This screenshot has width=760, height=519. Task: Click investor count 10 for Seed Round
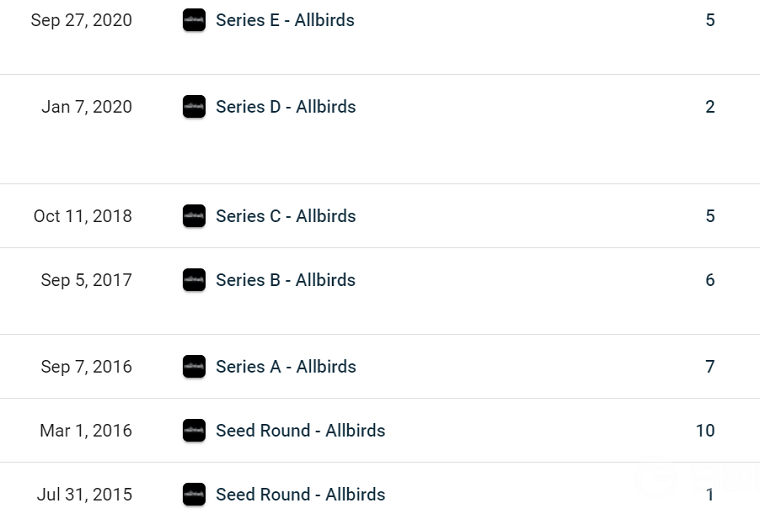pos(705,430)
